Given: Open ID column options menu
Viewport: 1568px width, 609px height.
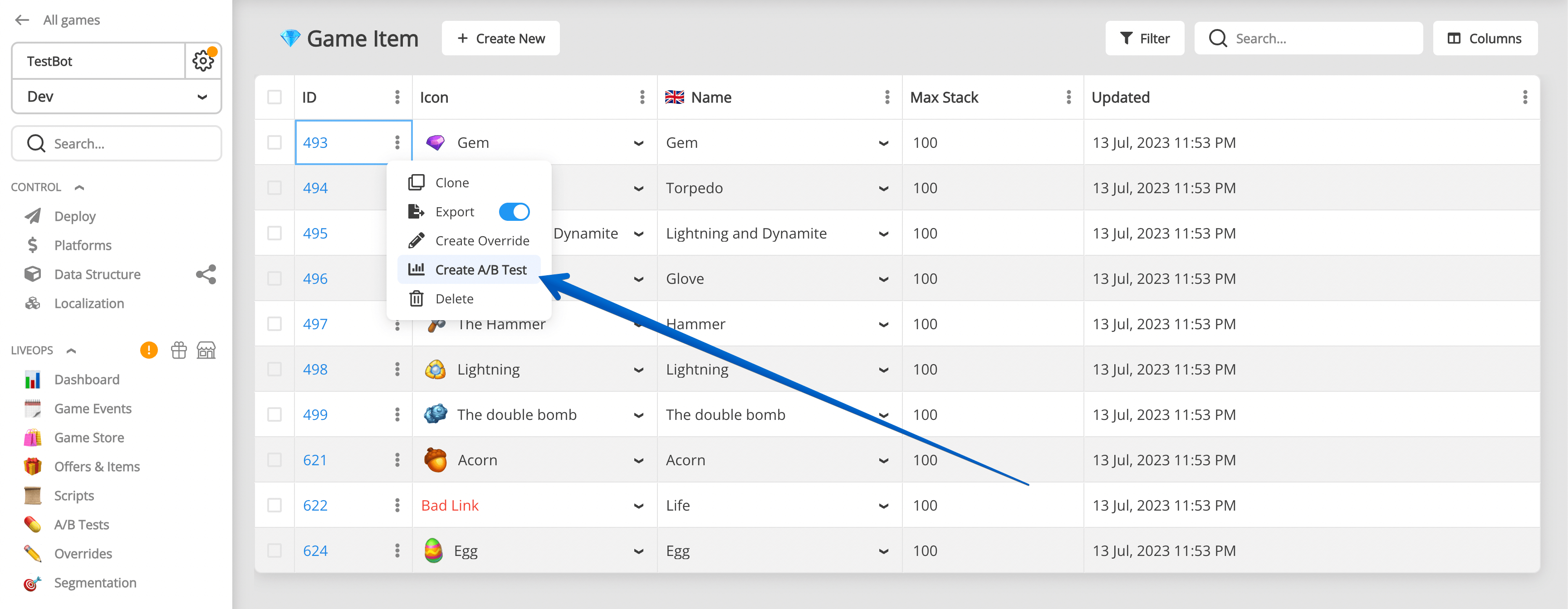Looking at the screenshot, I should (x=397, y=97).
